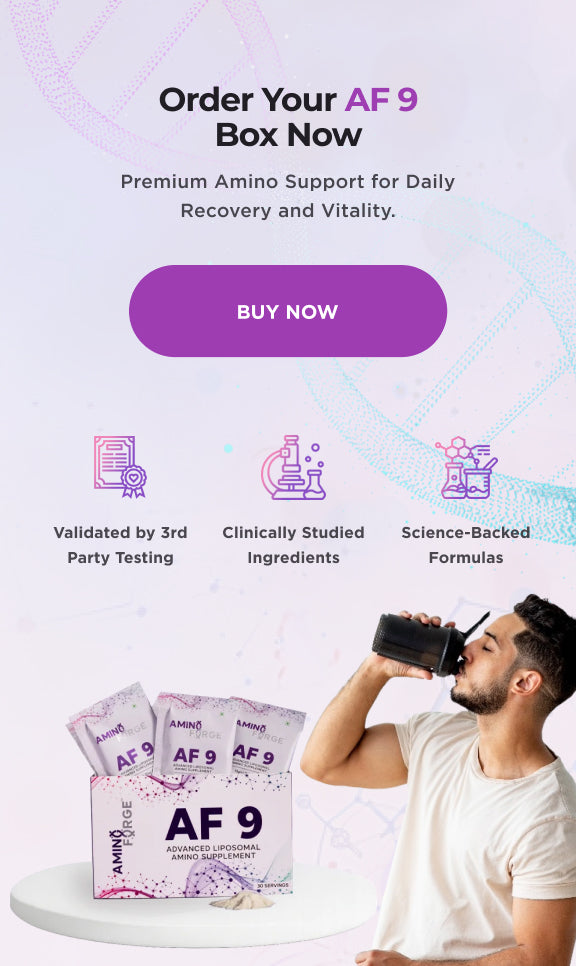The width and height of the screenshot is (576, 966).
Task: Click the AF 9 product box image
Action: pos(192,835)
